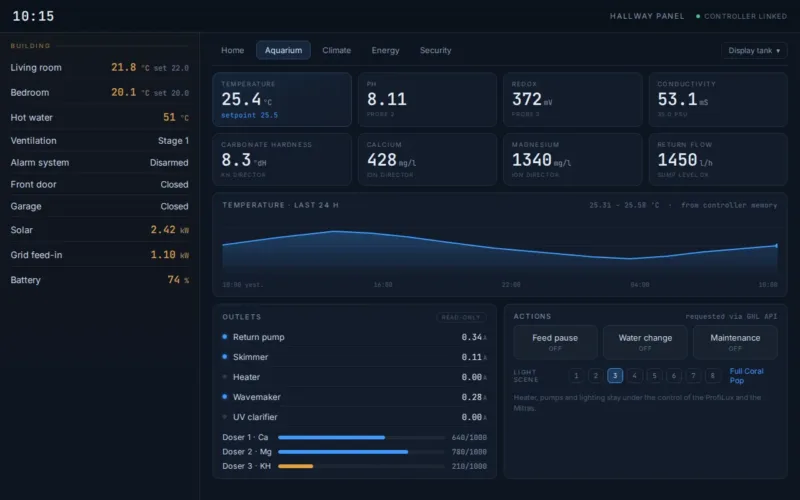Click the Wavemaker 0.28 A value
Image resolution: width=800 pixels, height=500 pixels.
point(474,396)
